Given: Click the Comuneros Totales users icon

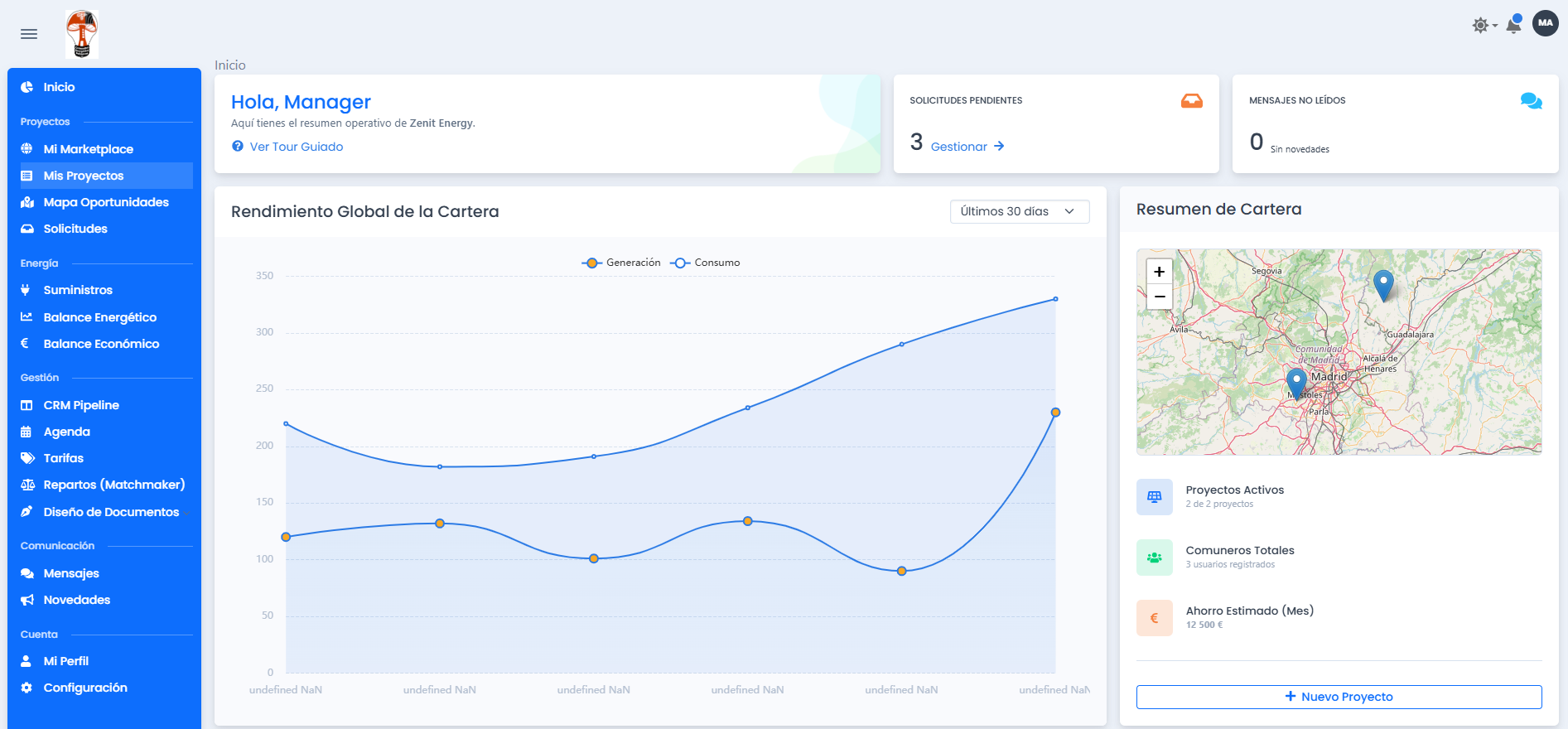Looking at the screenshot, I should click(x=1154, y=558).
